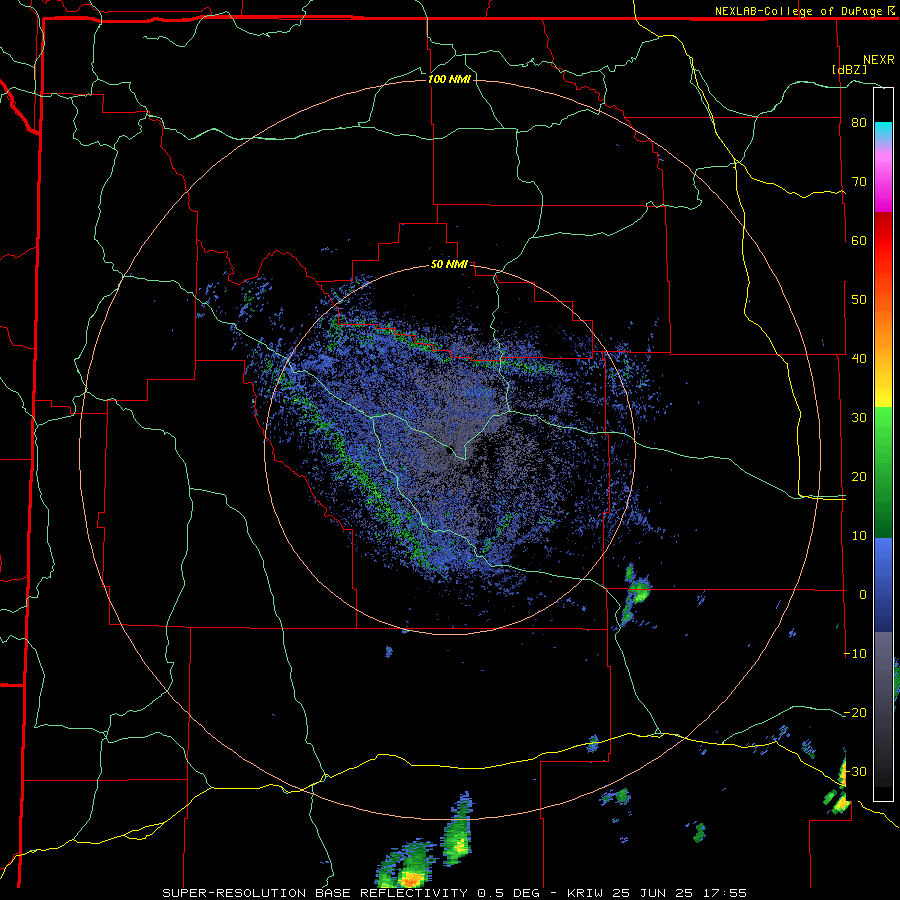Click the 100 NMI range ring label

449,79
